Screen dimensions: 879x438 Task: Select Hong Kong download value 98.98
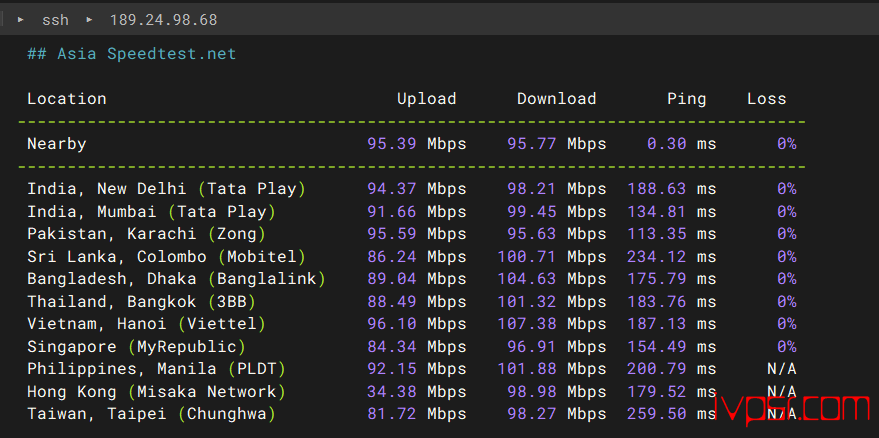[531, 391]
